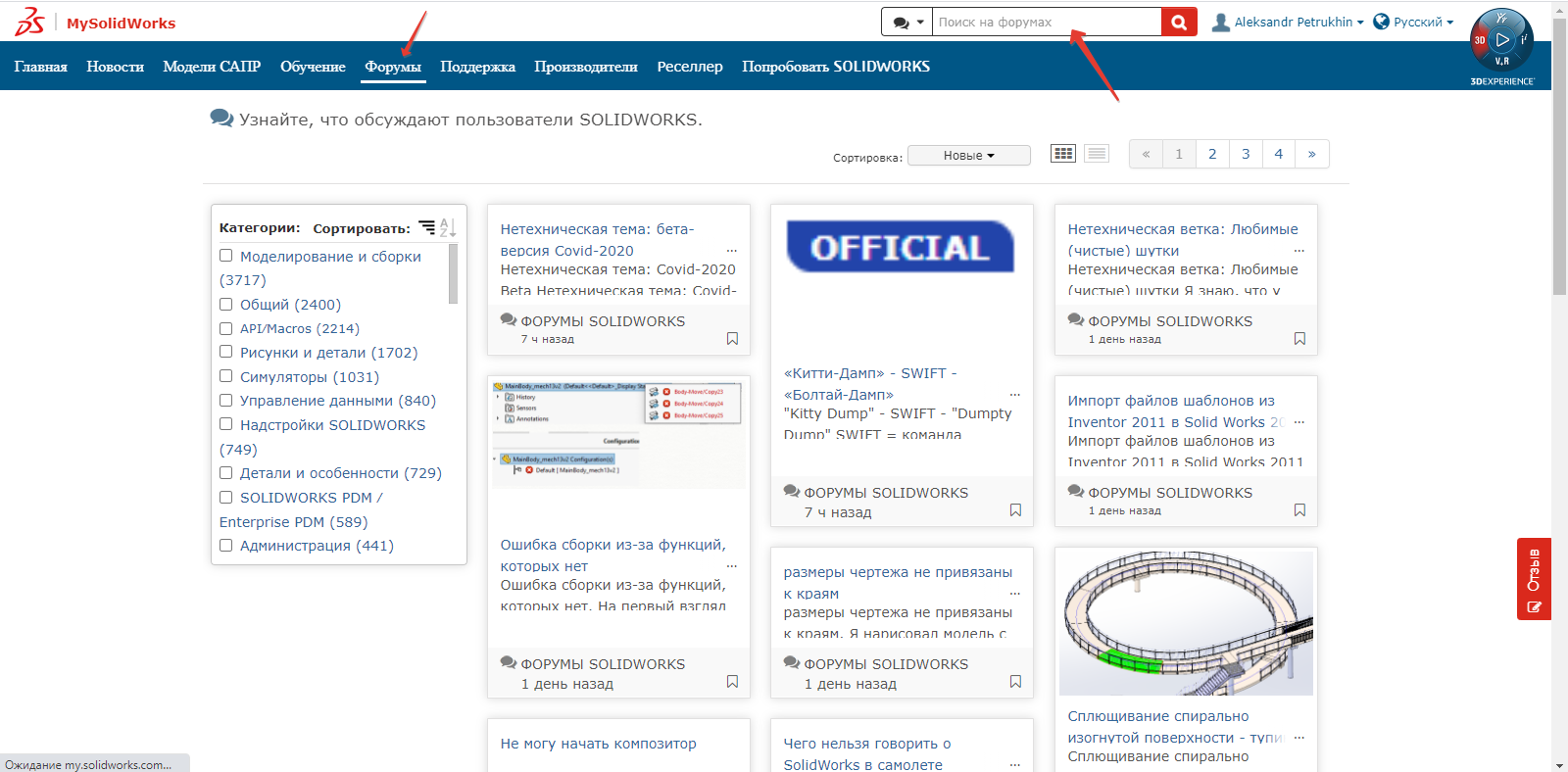Bookmark the Любимые шутки post
1568x772 pixels.
pyautogui.click(x=1299, y=339)
